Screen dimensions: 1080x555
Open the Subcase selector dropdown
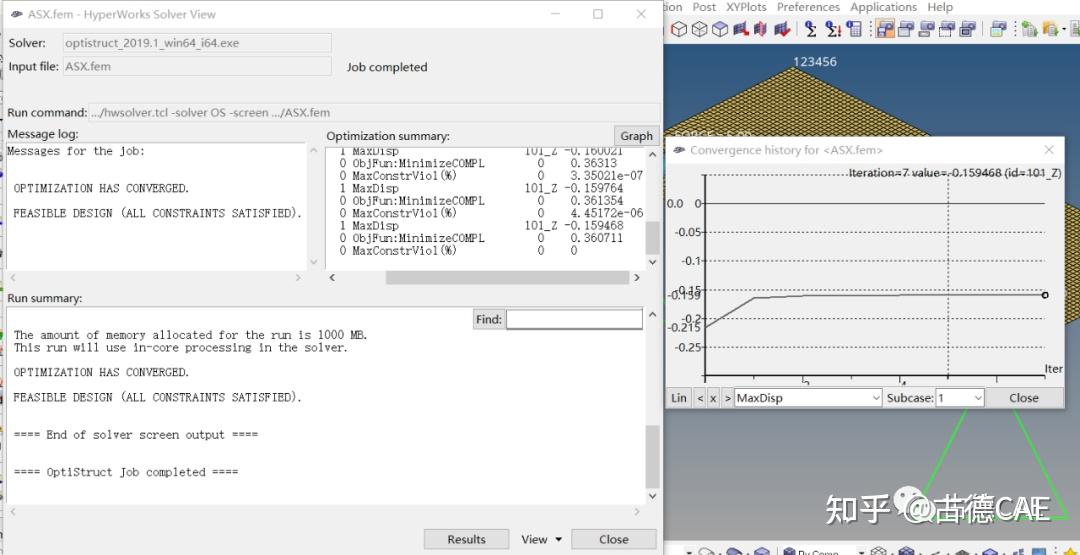pyautogui.click(x=960, y=398)
